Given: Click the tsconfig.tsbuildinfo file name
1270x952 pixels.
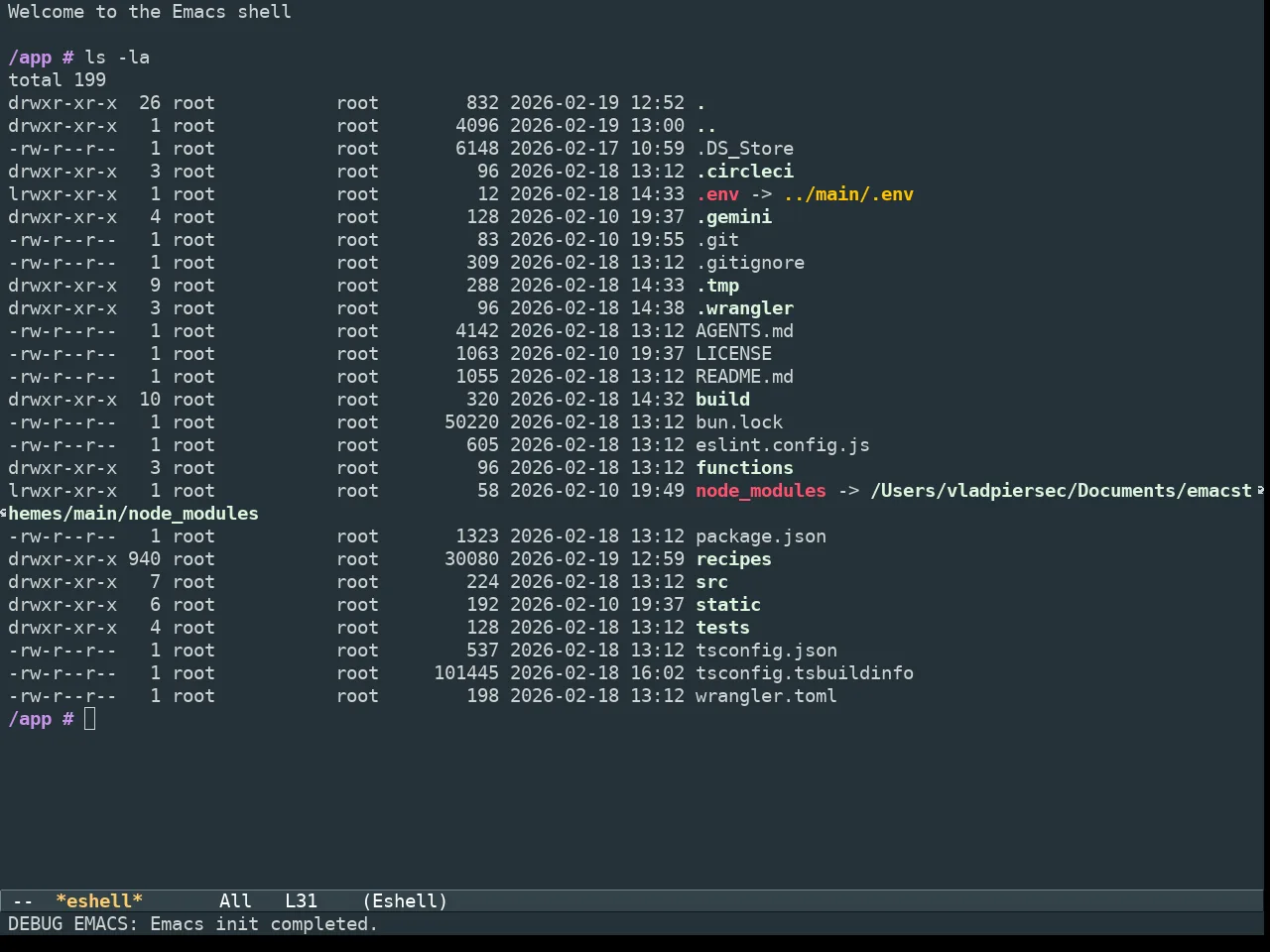Looking at the screenshot, I should (805, 673).
